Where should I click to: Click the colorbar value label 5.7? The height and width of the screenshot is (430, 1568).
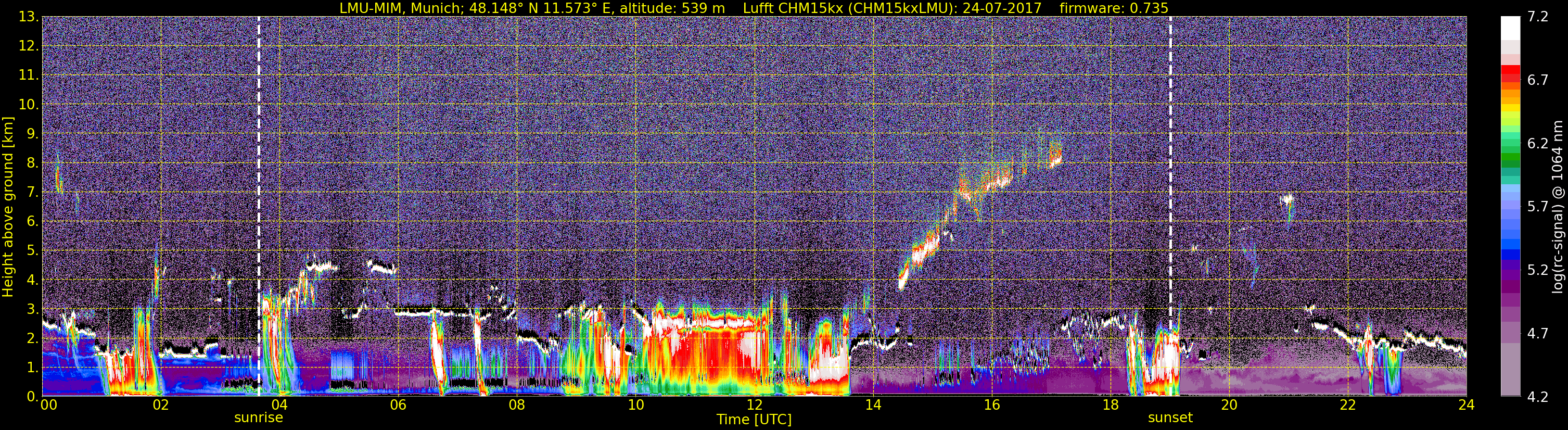1538,207
